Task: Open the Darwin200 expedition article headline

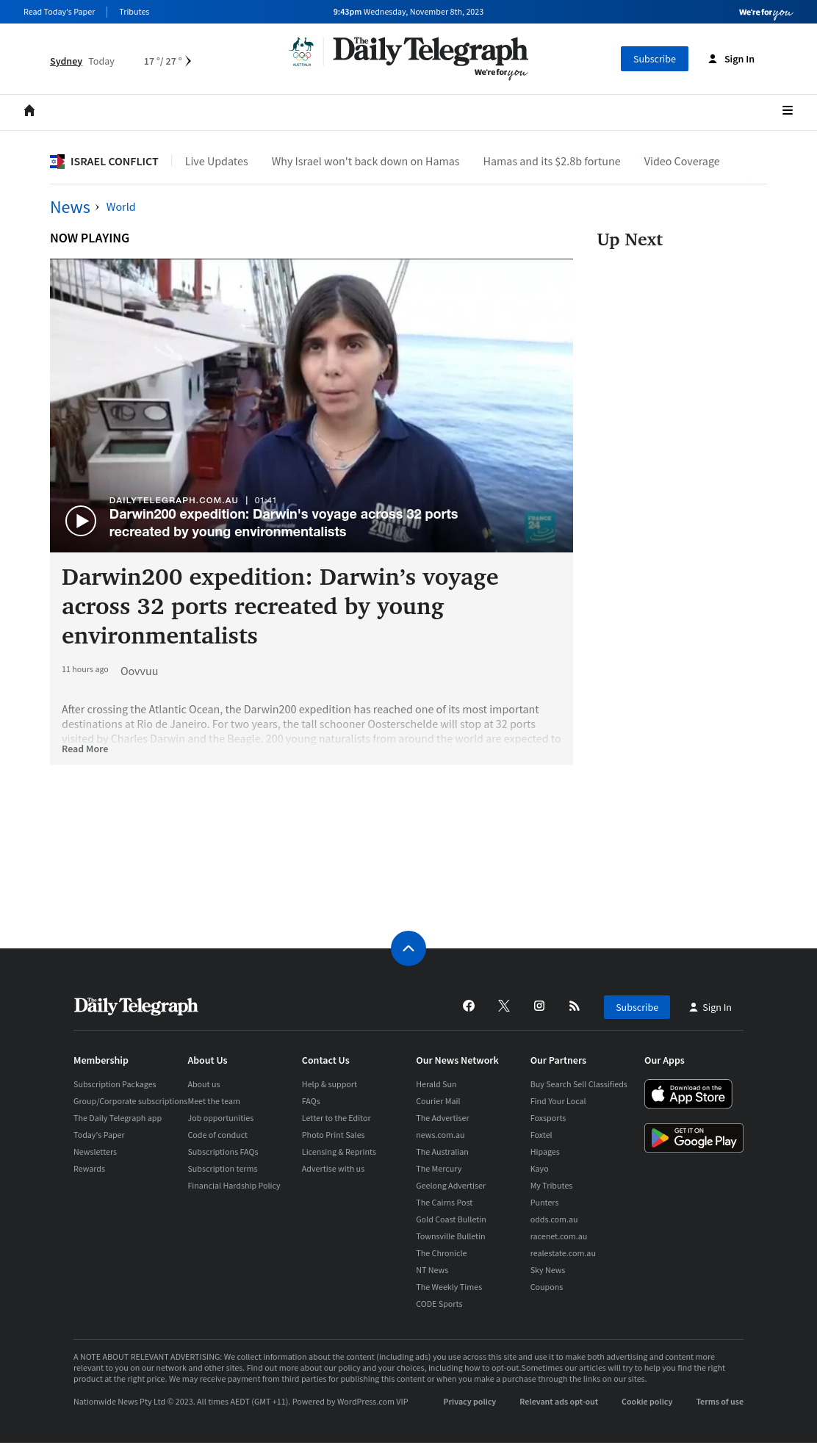Action: (280, 606)
